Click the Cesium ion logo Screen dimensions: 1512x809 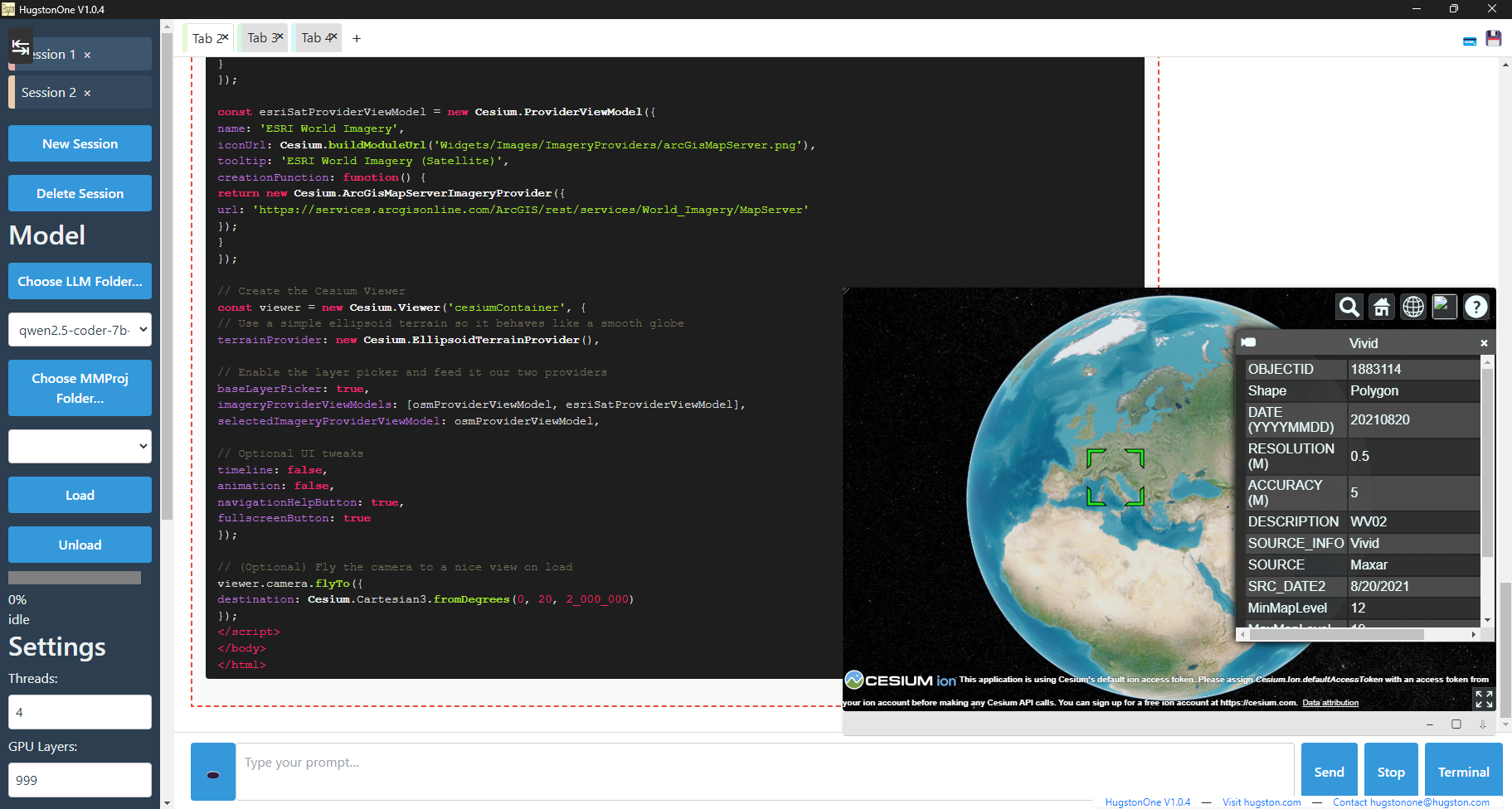900,681
